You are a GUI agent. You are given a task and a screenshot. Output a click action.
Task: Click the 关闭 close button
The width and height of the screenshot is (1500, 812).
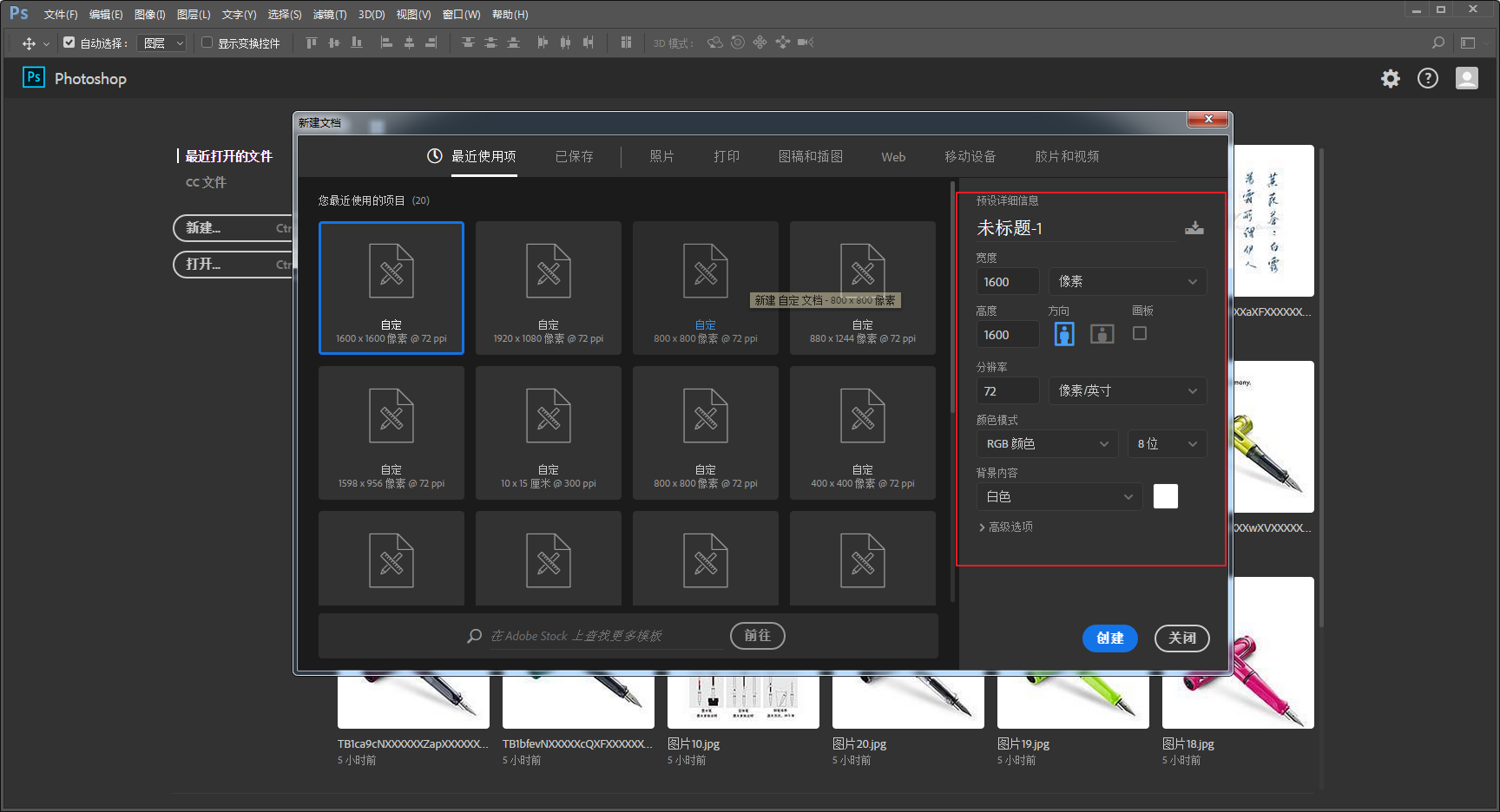pos(1182,638)
